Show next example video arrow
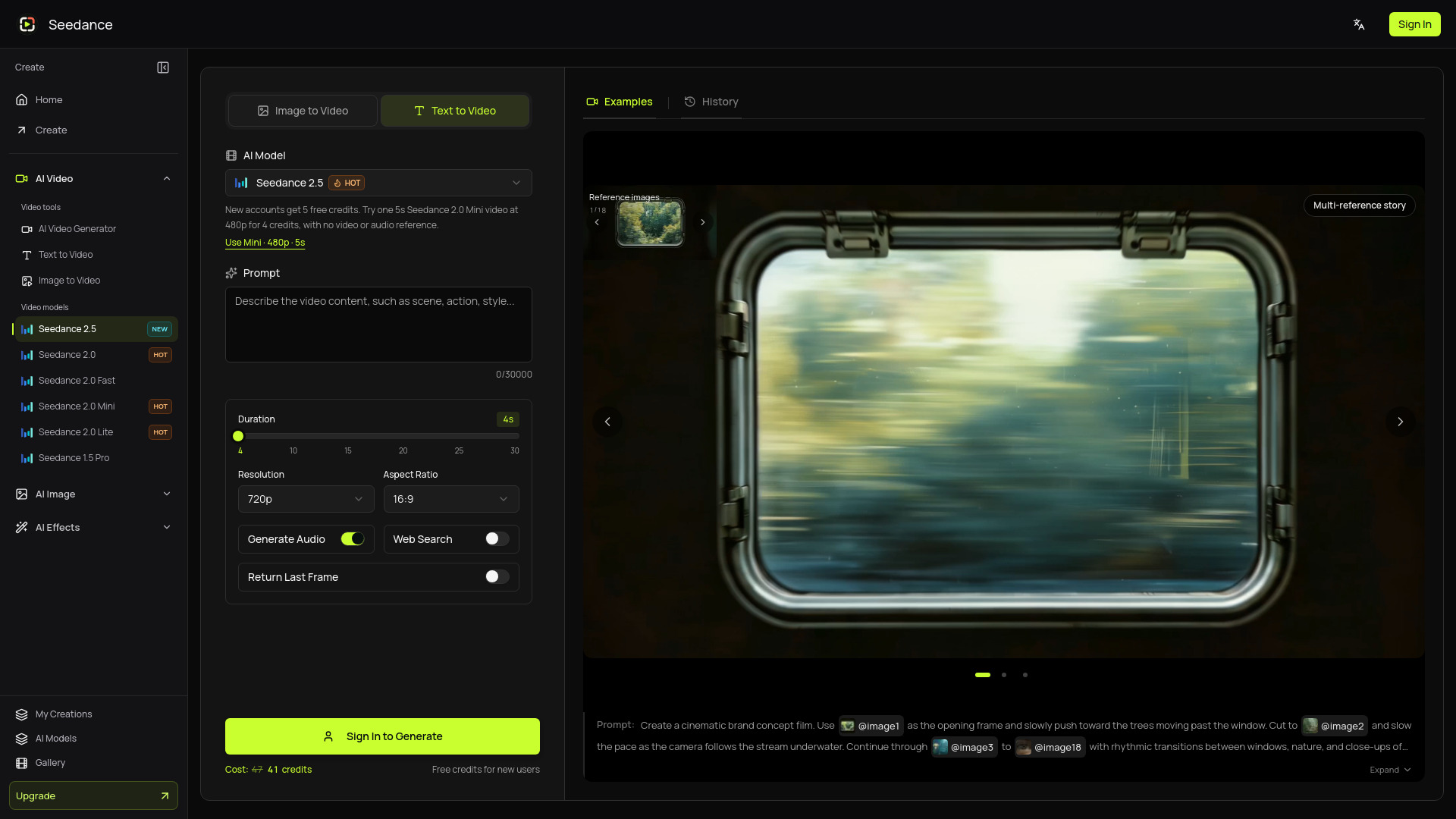 pyautogui.click(x=1400, y=422)
